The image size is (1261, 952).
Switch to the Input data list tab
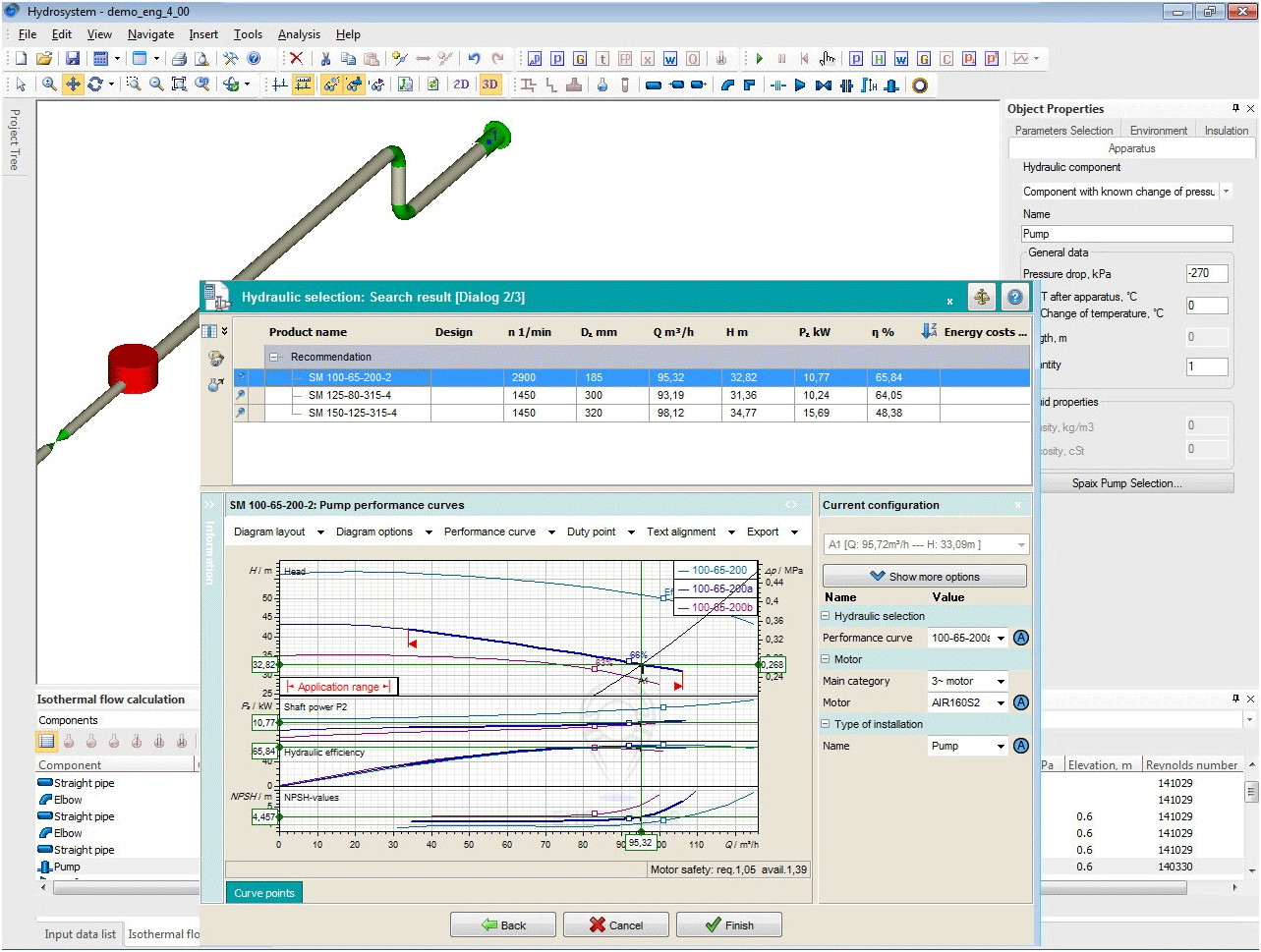[79, 934]
